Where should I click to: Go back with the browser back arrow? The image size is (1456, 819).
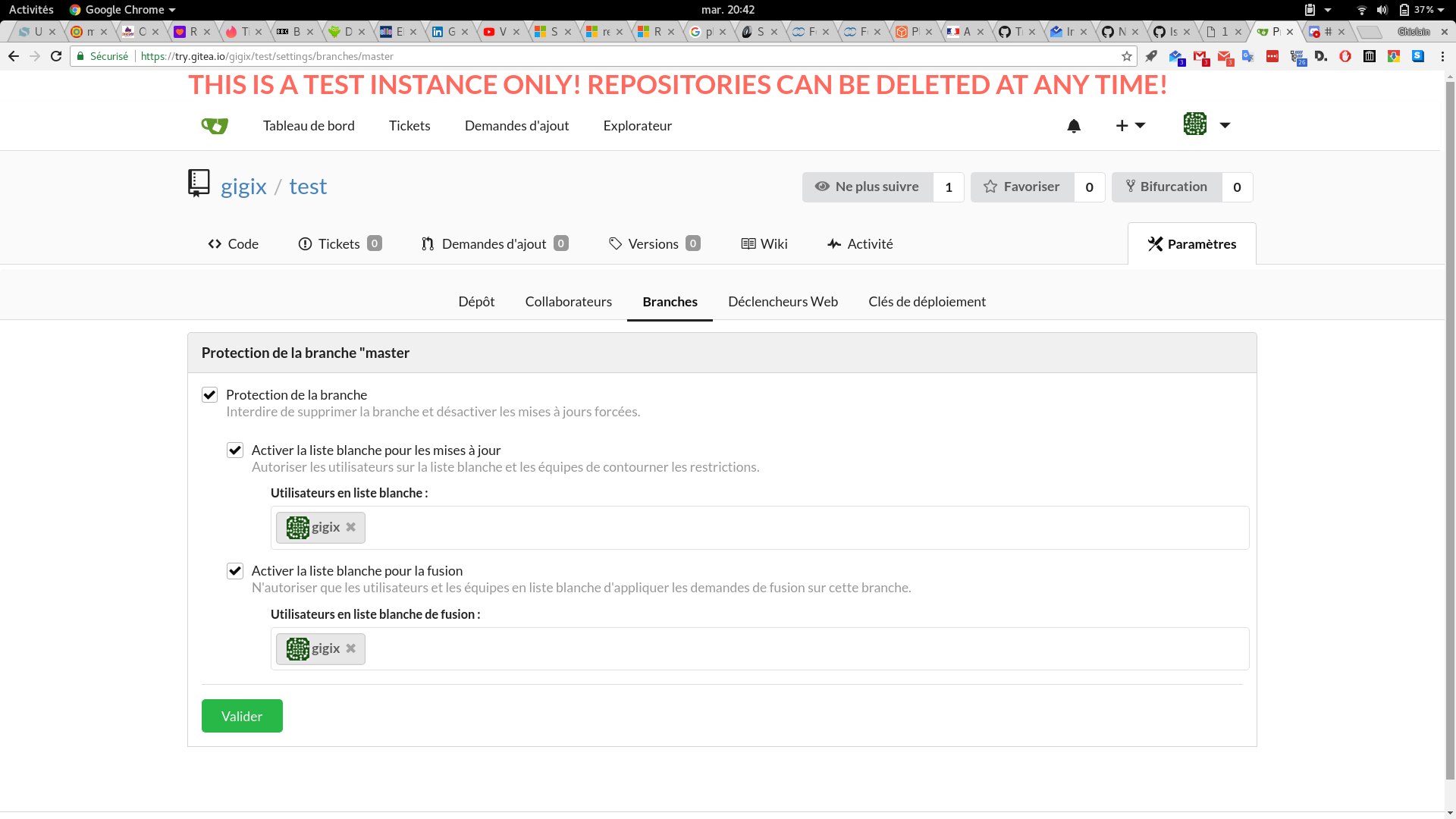coord(14,56)
